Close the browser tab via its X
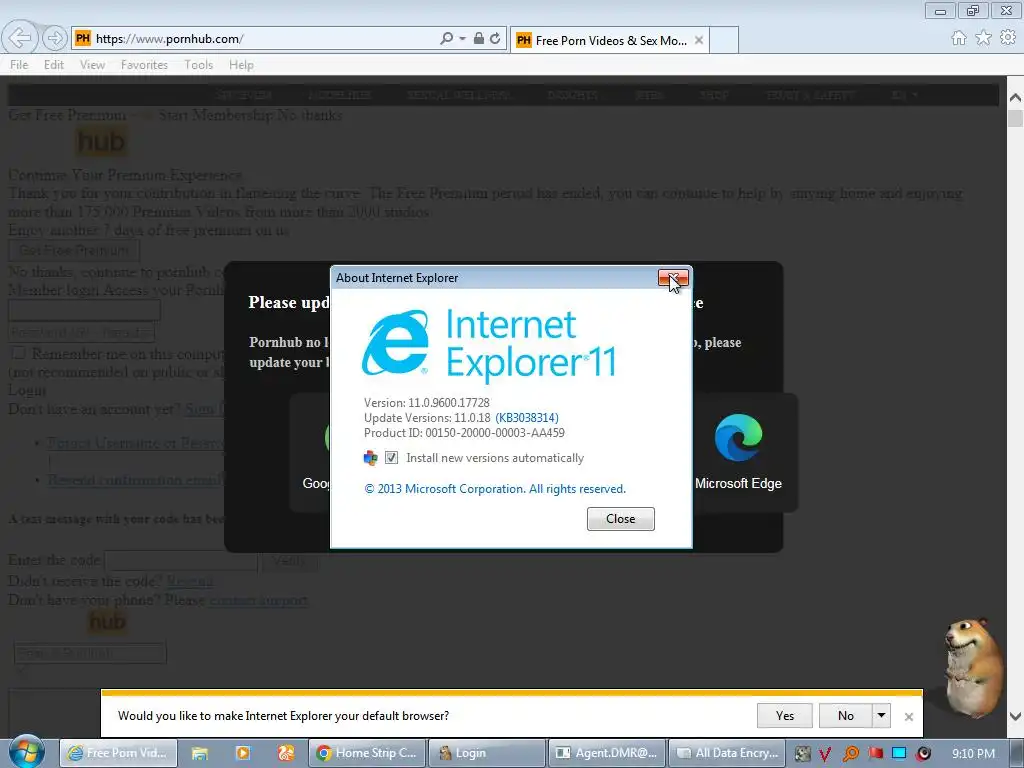Image resolution: width=1024 pixels, height=768 pixels. point(699,40)
